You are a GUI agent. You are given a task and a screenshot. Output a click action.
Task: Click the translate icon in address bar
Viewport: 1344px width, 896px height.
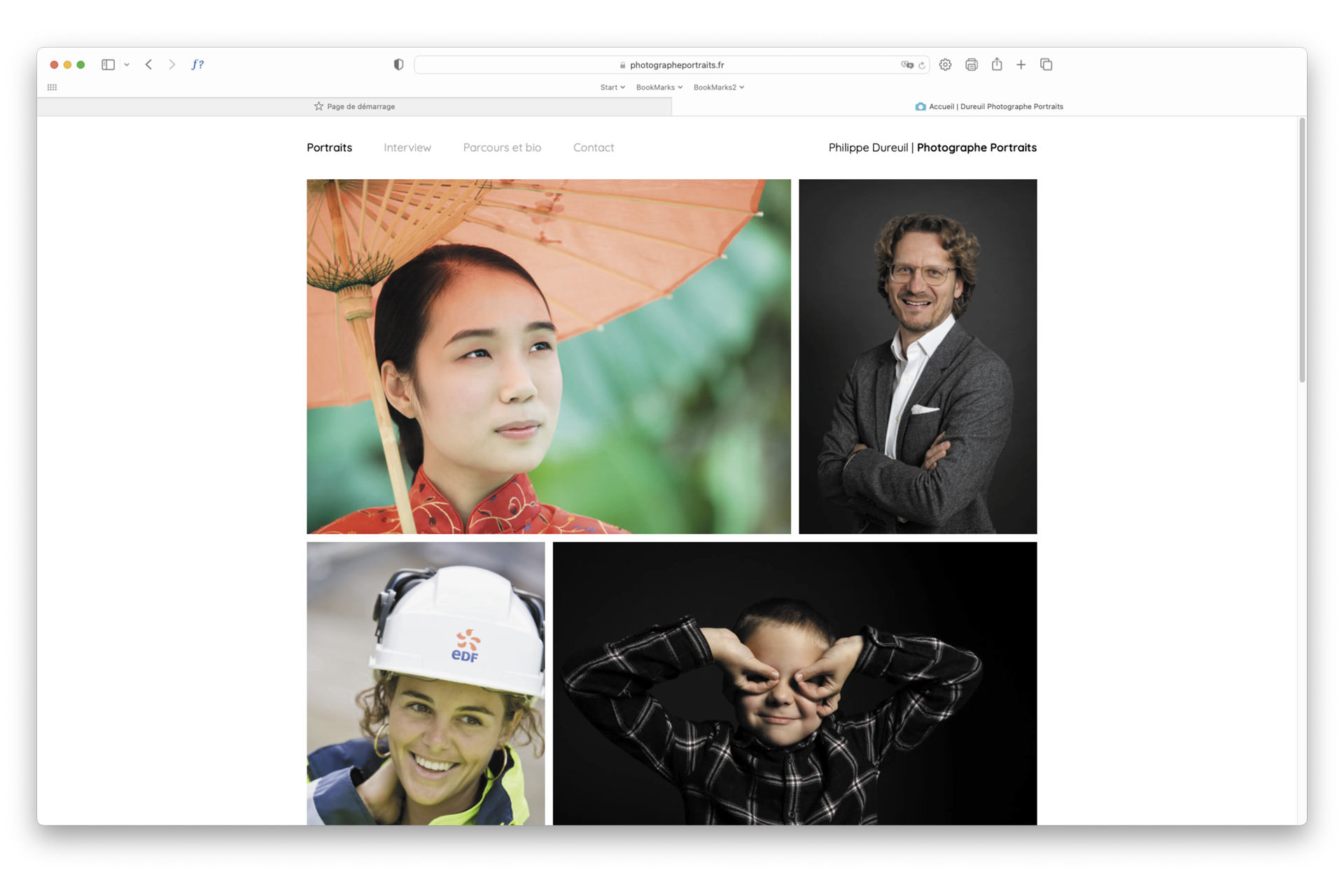(907, 65)
